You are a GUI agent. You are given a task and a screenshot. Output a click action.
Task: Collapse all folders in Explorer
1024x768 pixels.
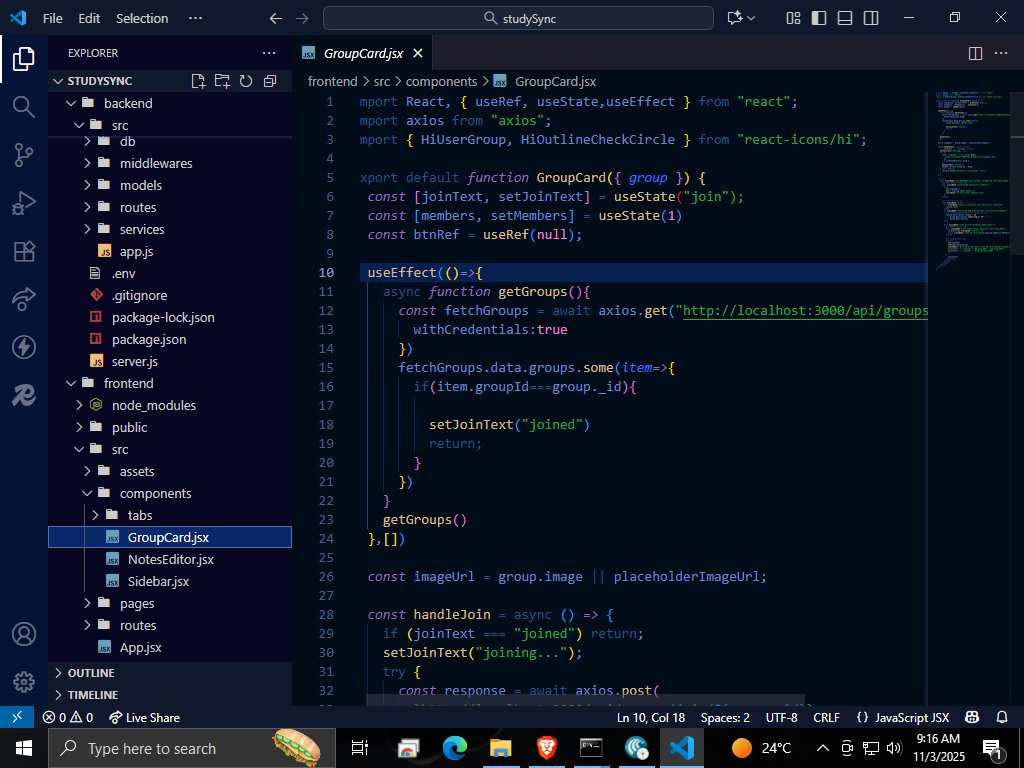[x=270, y=81]
